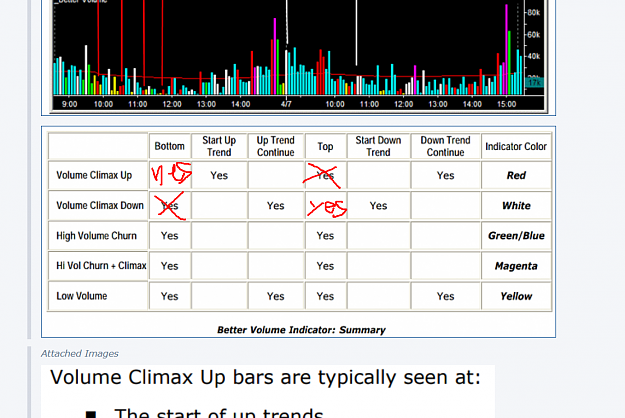Click the 'Volume Climax Down' row label
625x418 pixels.
click(x=100, y=205)
